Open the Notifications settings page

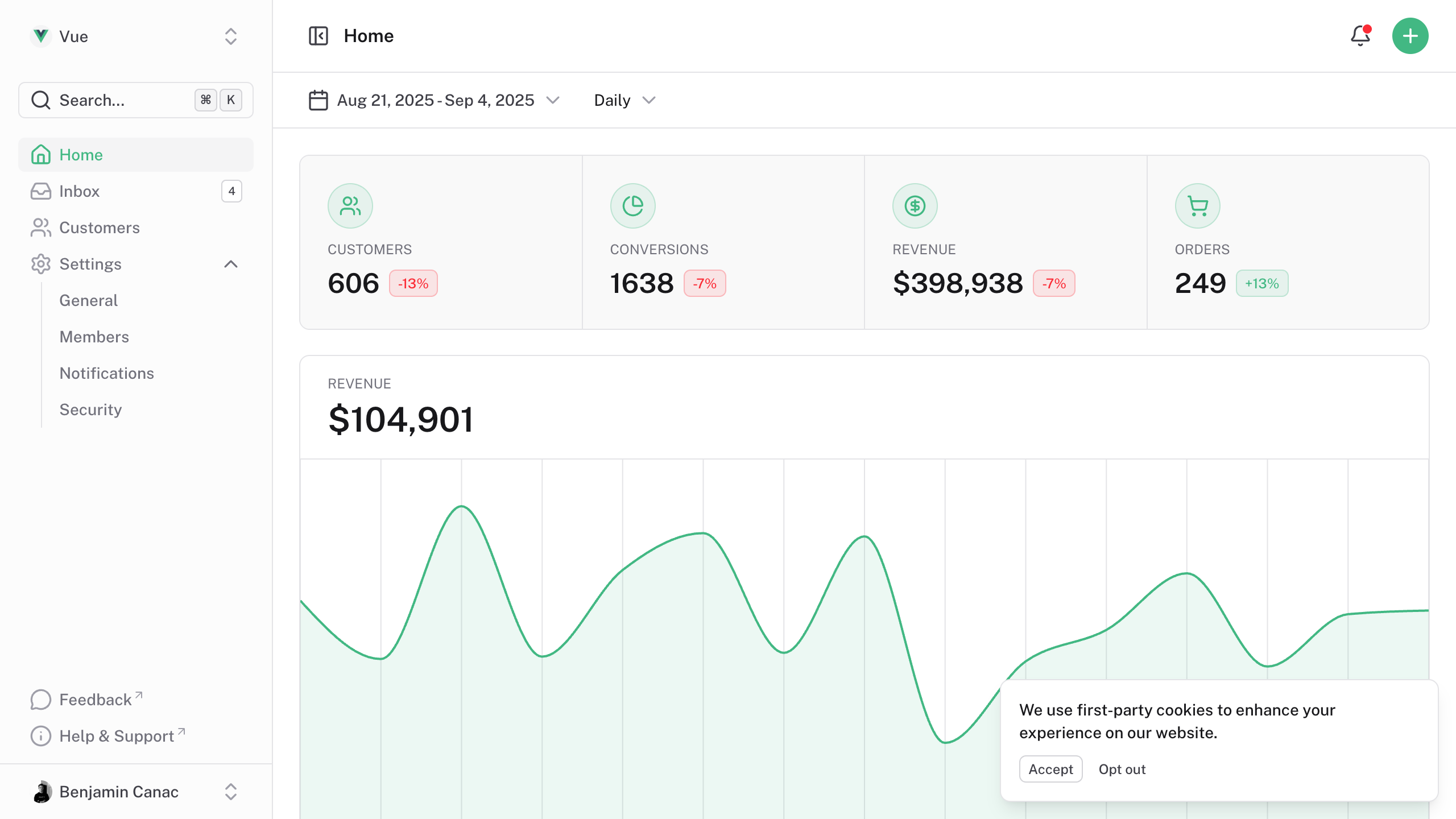pos(106,373)
